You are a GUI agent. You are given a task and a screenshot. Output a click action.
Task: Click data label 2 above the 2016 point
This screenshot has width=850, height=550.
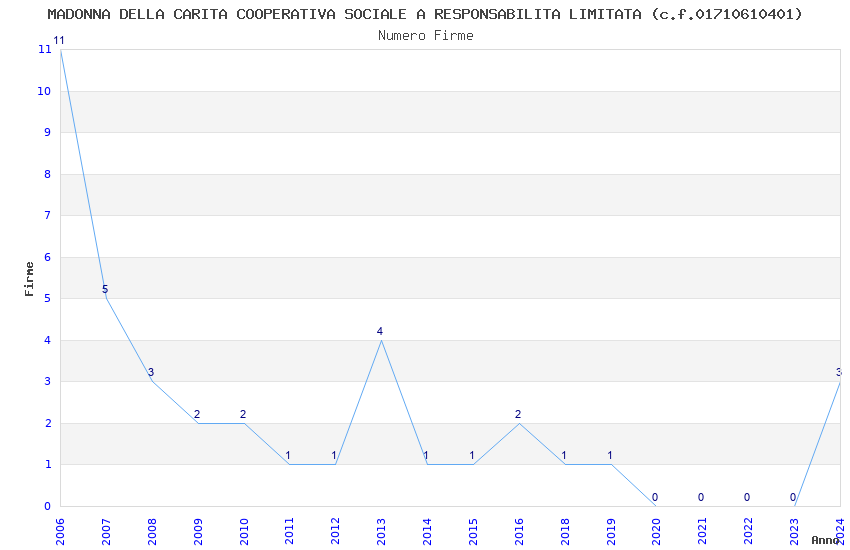518,414
